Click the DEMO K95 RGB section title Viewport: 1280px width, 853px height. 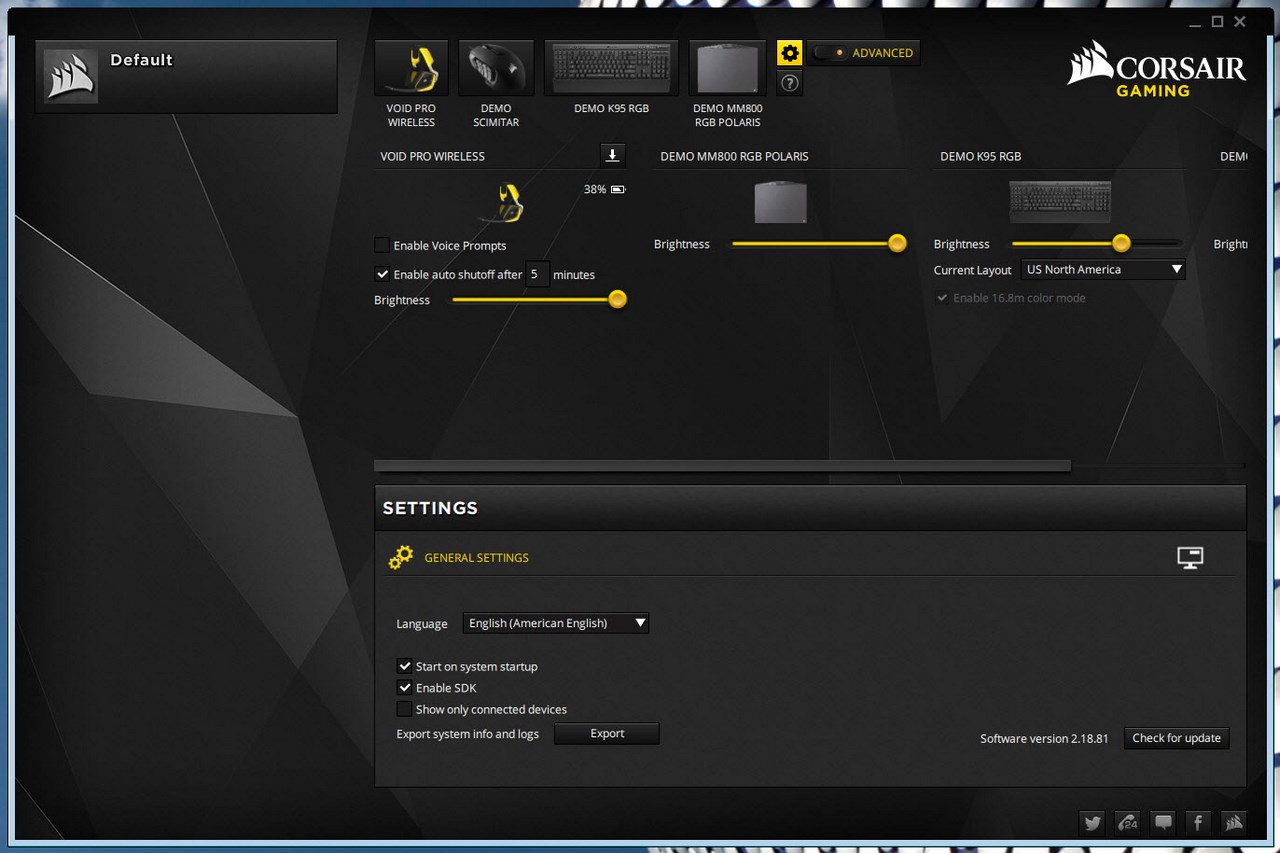(x=981, y=157)
